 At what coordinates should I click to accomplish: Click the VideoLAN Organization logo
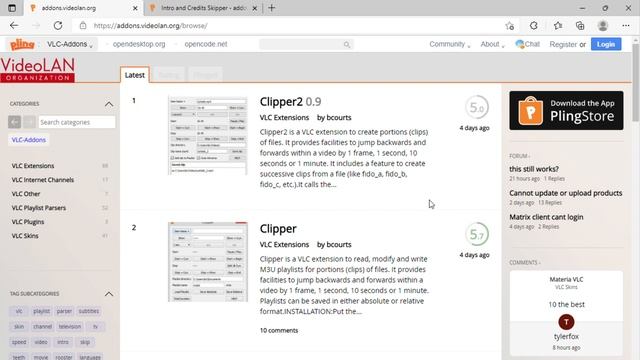[x=38, y=70]
